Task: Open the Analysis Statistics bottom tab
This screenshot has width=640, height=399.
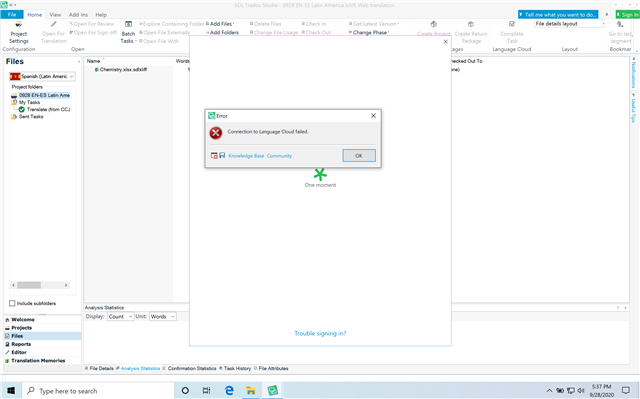Action: [138, 368]
